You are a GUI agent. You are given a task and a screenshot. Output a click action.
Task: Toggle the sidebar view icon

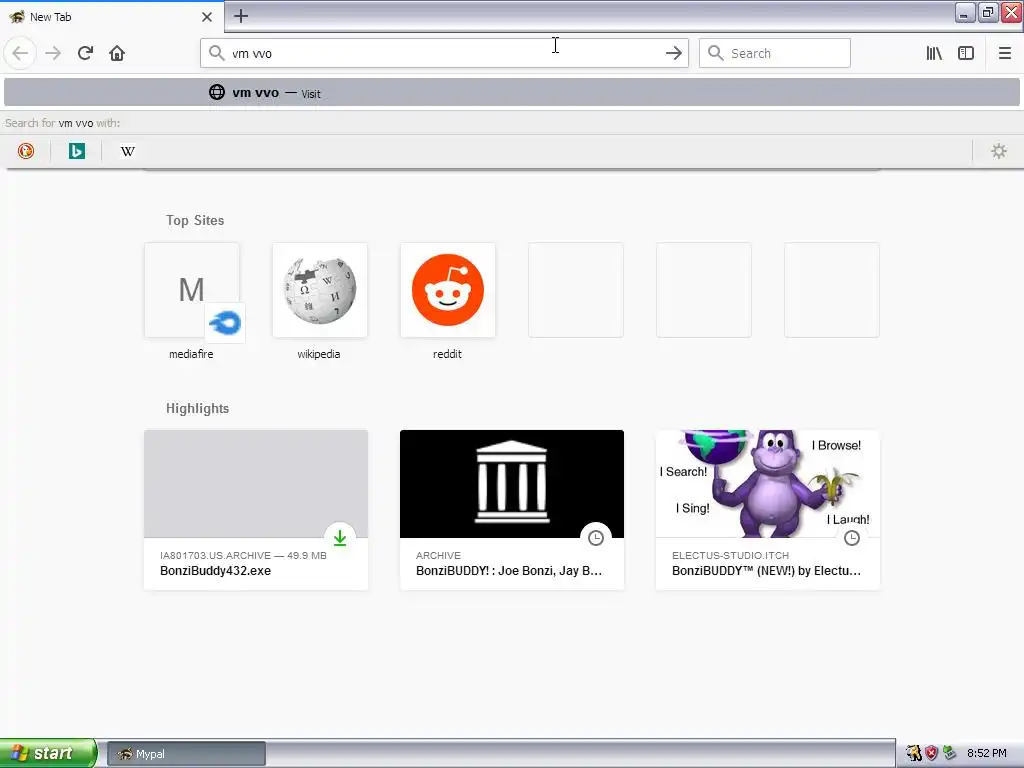click(x=966, y=53)
